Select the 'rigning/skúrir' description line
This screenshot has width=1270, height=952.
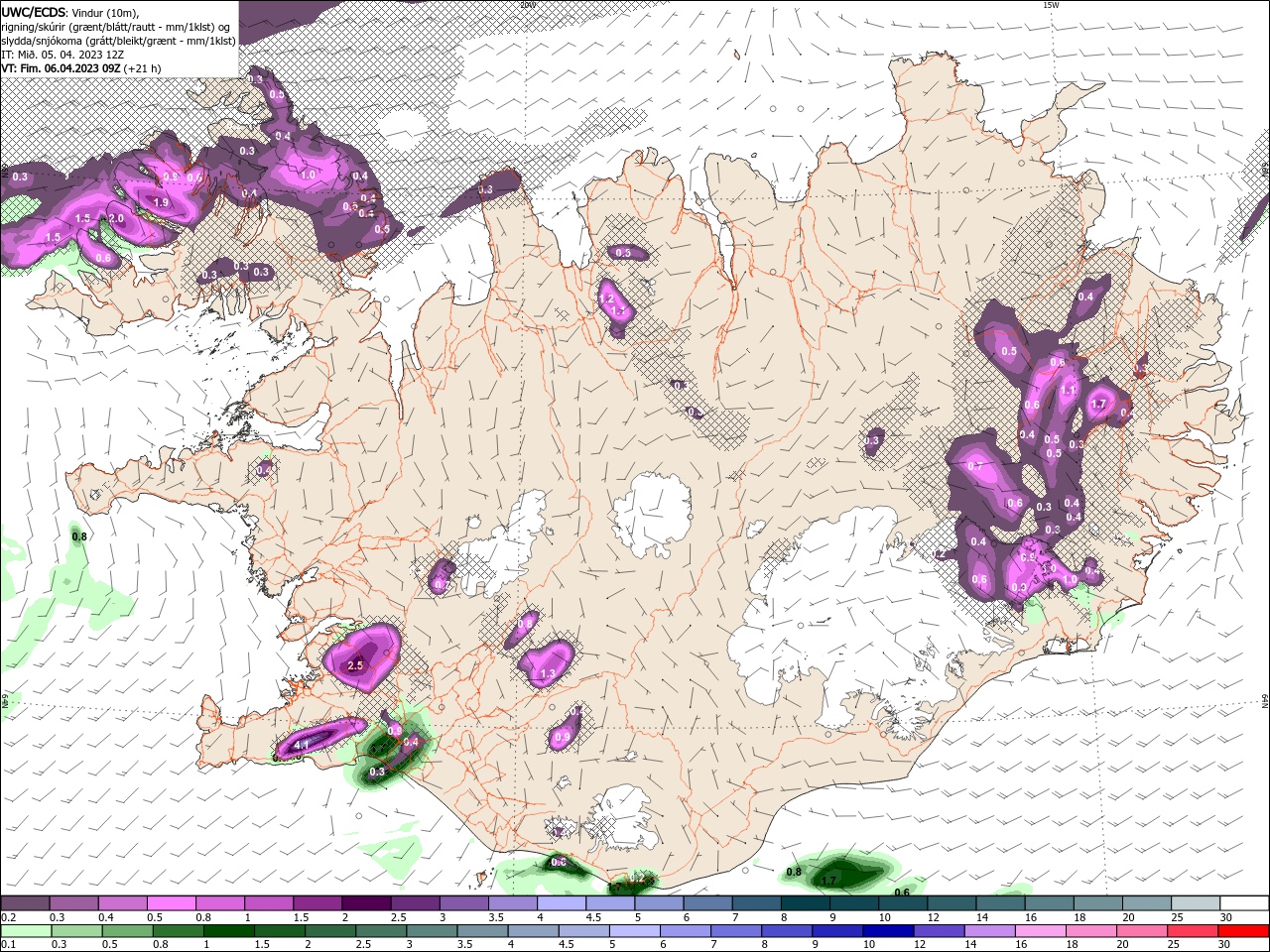point(116,27)
